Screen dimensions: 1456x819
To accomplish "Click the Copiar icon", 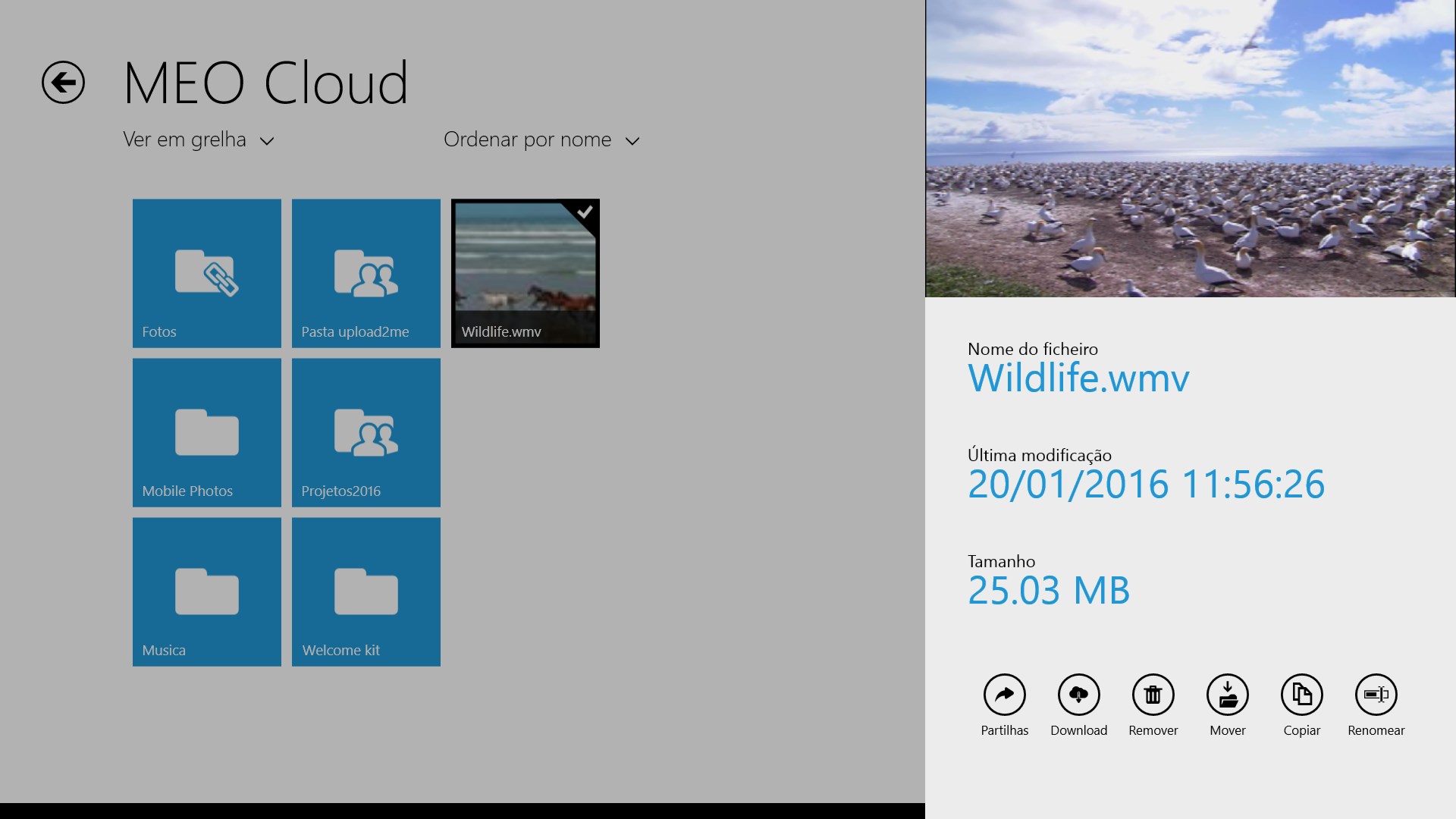I will 1301,695.
